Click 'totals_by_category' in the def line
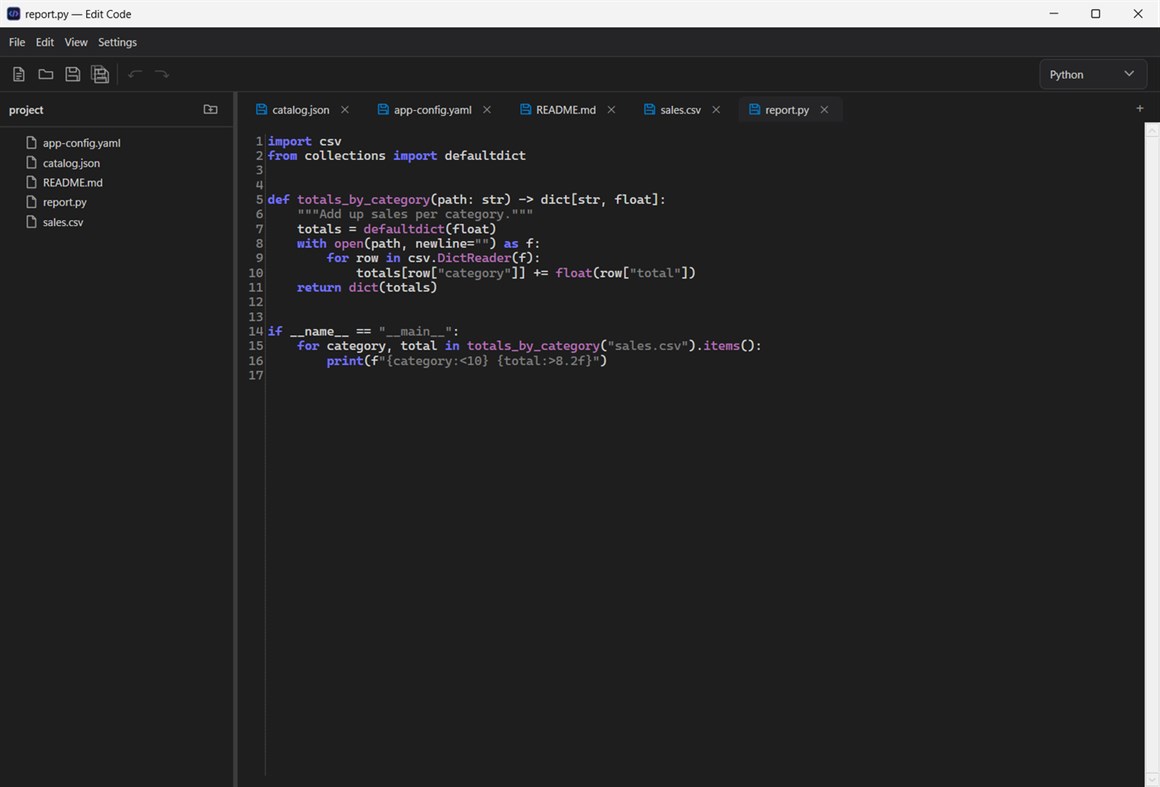Image resolution: width=1160 pixels, height=787 pixels. [x=363, y=200]
